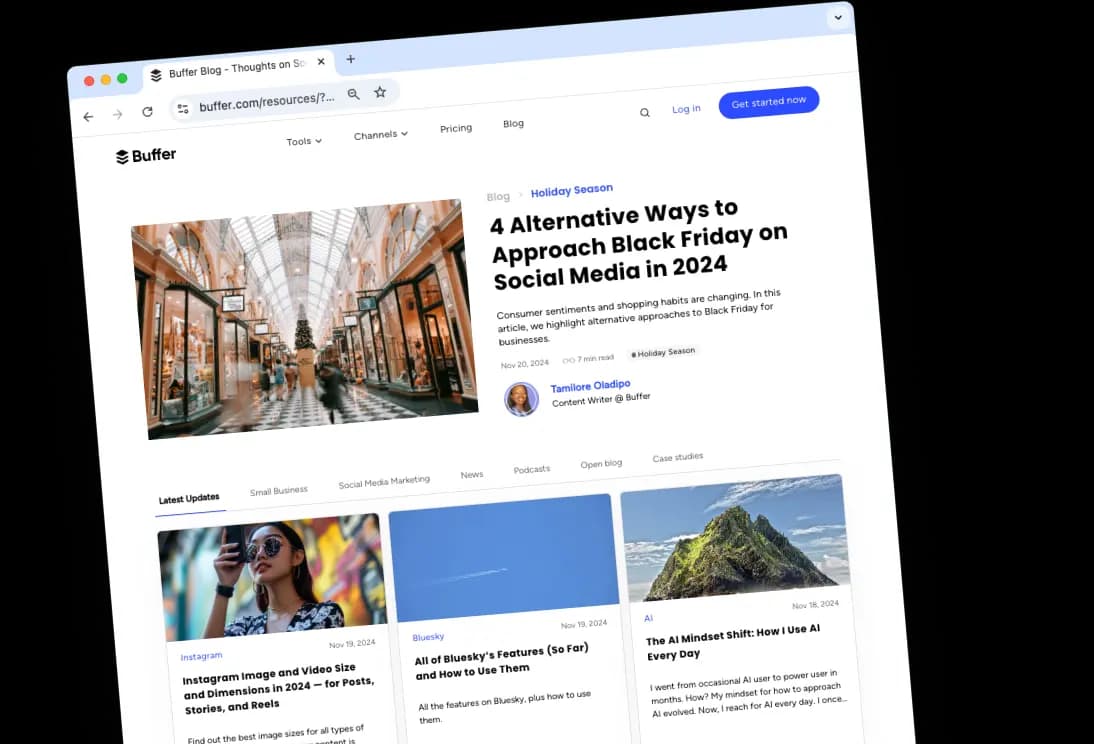This screenshot has height=744, width=1094.
Task: Switch to the Small Business tab
Action: [279, 490]
